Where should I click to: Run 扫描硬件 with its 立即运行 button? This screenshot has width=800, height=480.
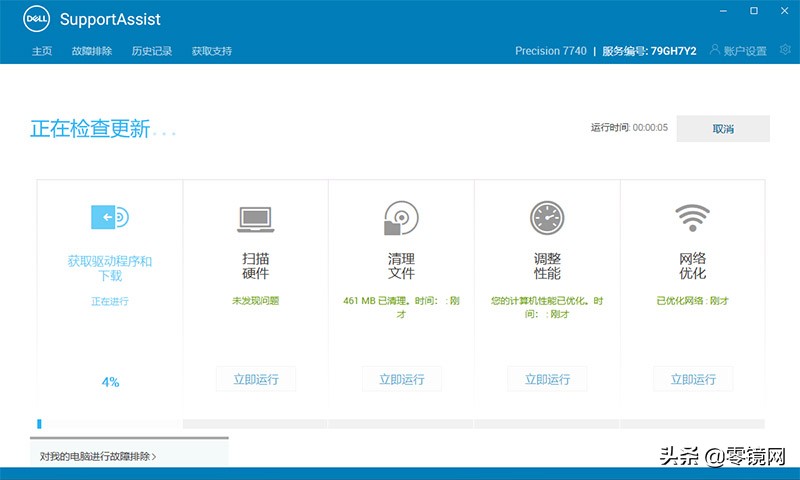pyautogui.click(x=256, y=379)
